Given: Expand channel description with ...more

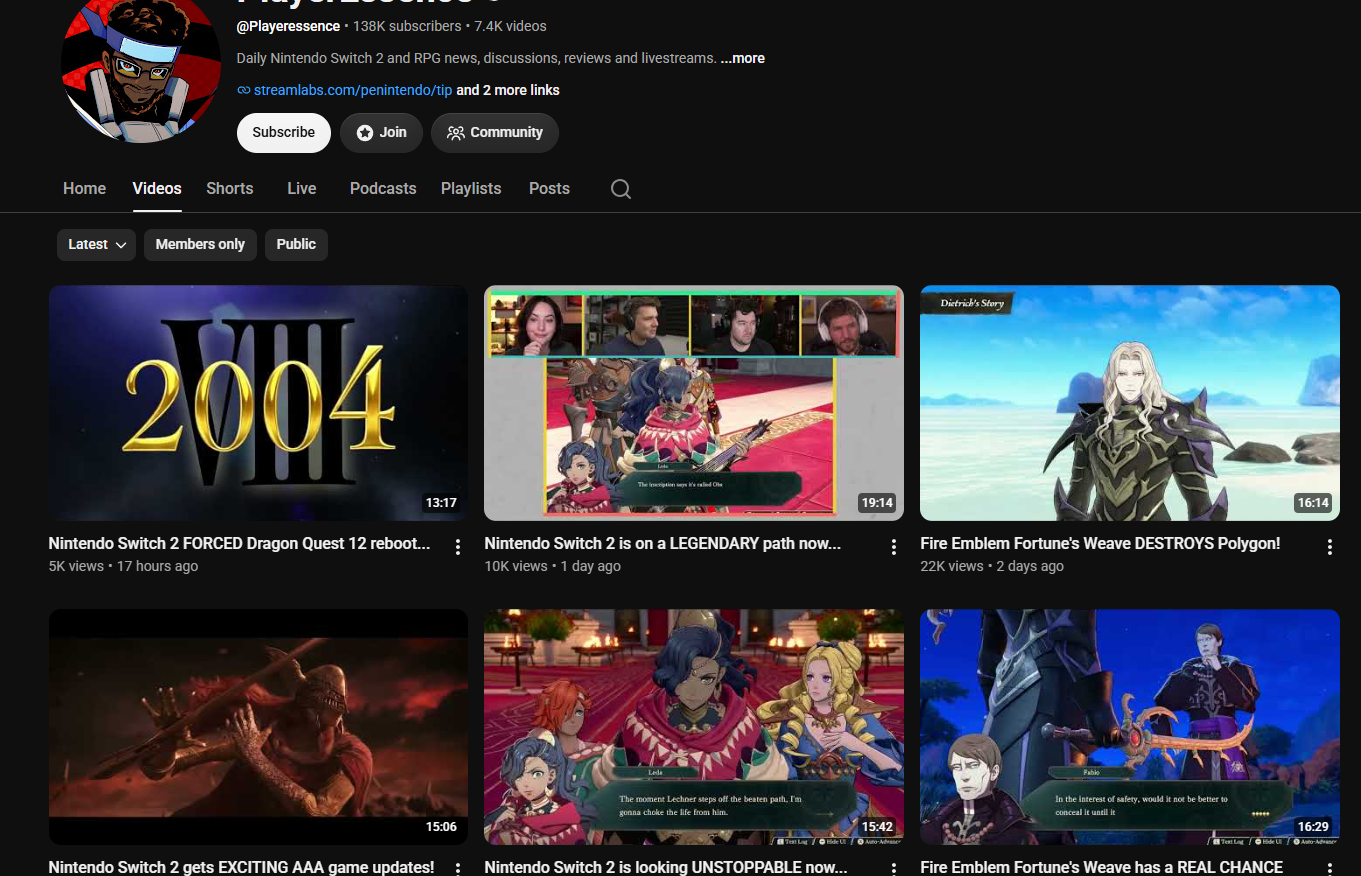Looking at the screenshot, I should [x=743, y=58].
